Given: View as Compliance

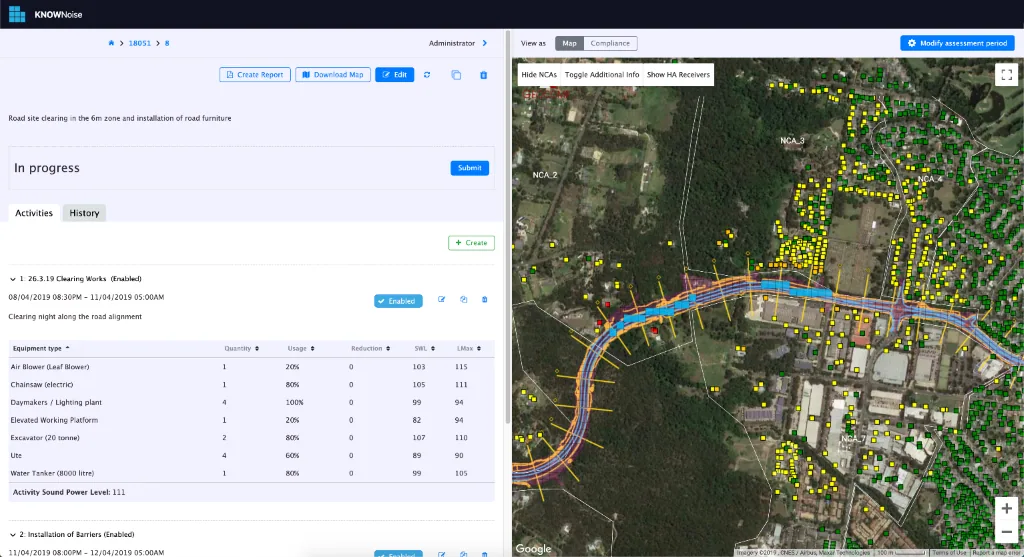Looking at the screenshot, I should 610,43.
